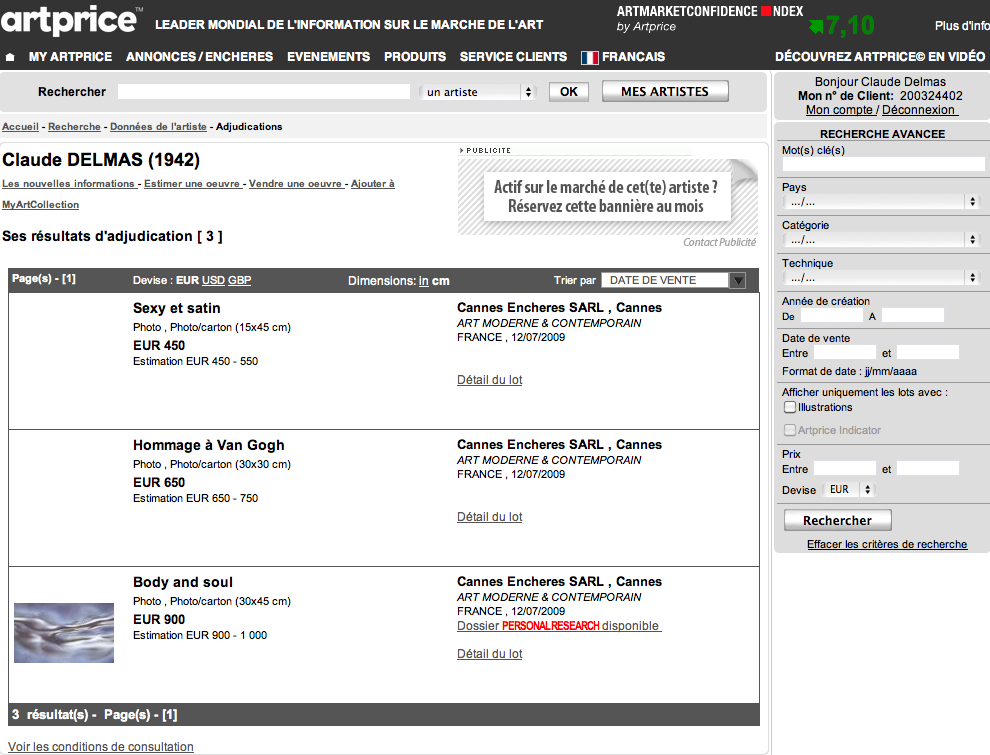Open 'Détail du lot' for Body and soul
This screenshot has height=755, width=990.
(x=489, y=654)
